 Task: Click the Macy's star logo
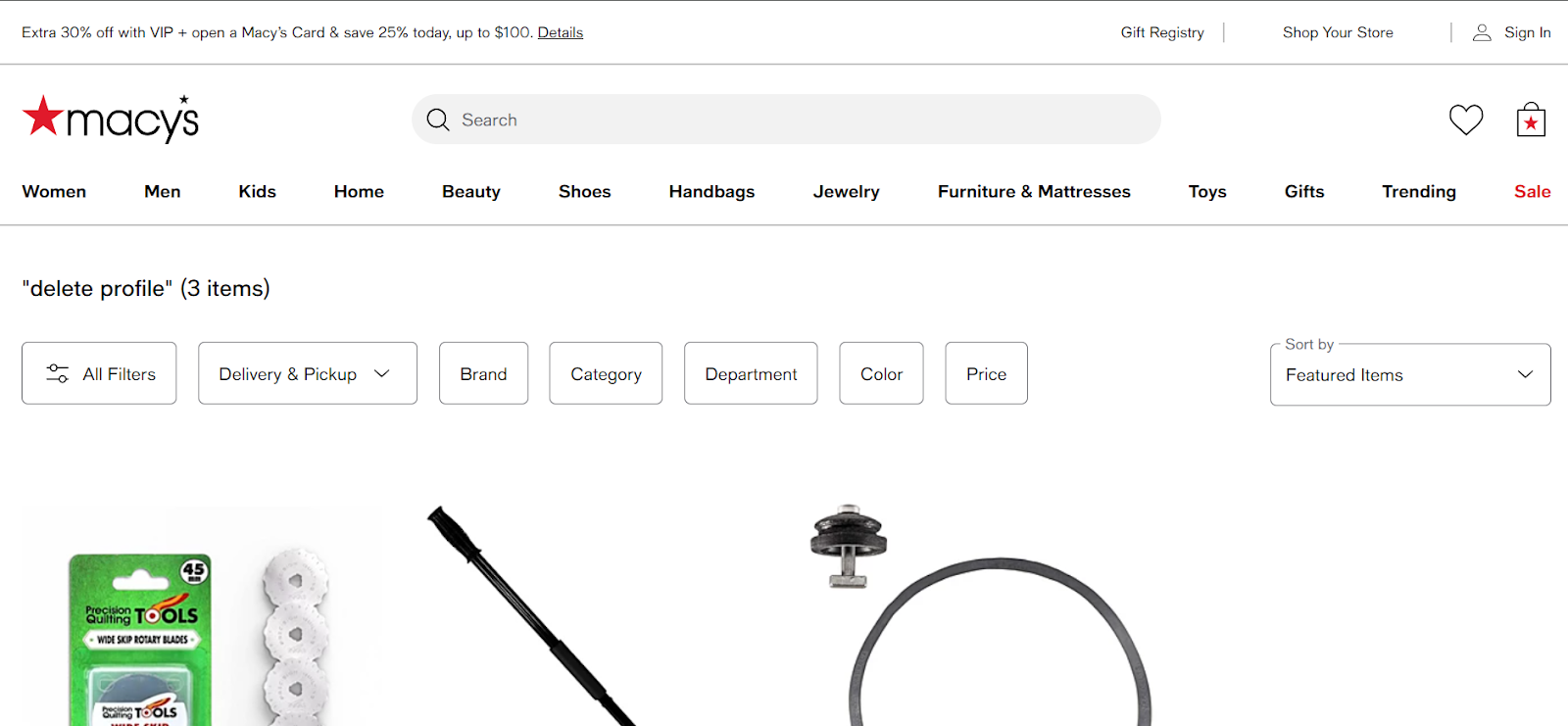111,119
